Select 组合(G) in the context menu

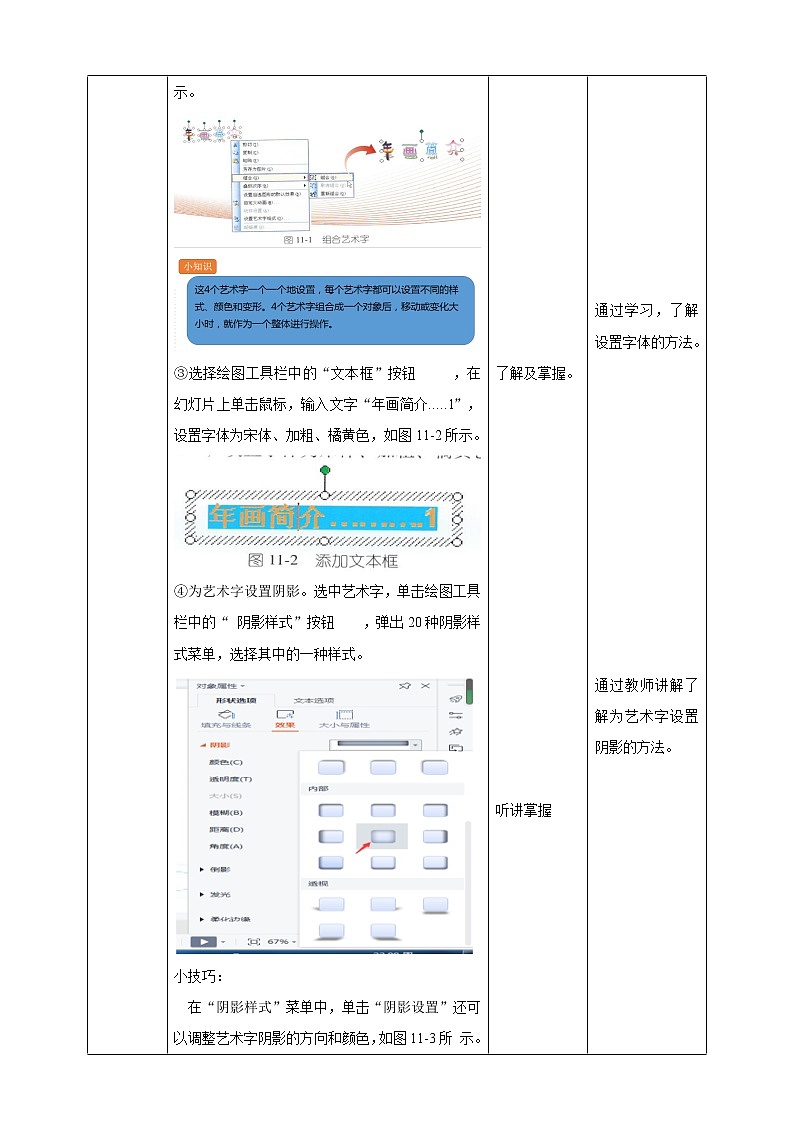click(271, 178)
